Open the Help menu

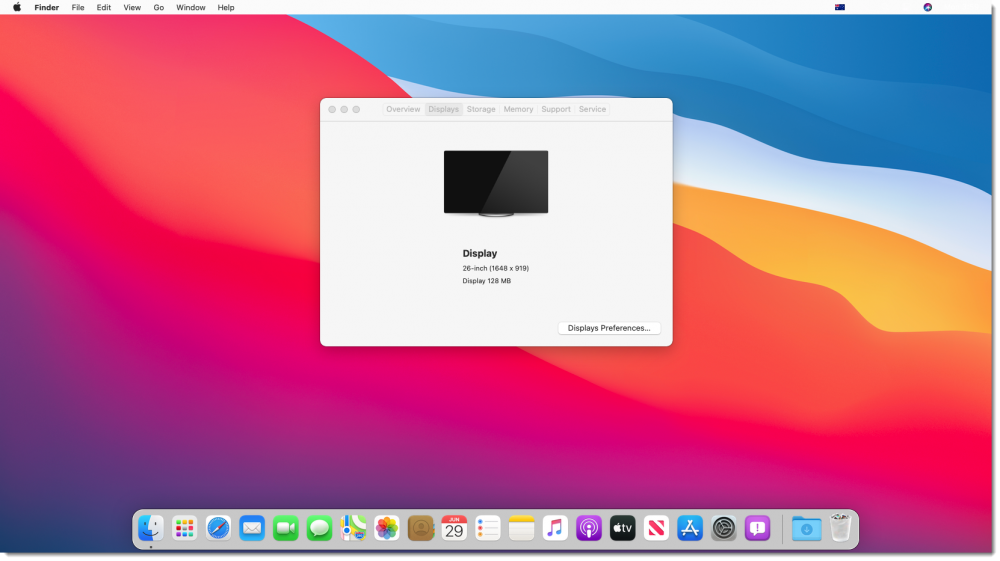(226, 8)
